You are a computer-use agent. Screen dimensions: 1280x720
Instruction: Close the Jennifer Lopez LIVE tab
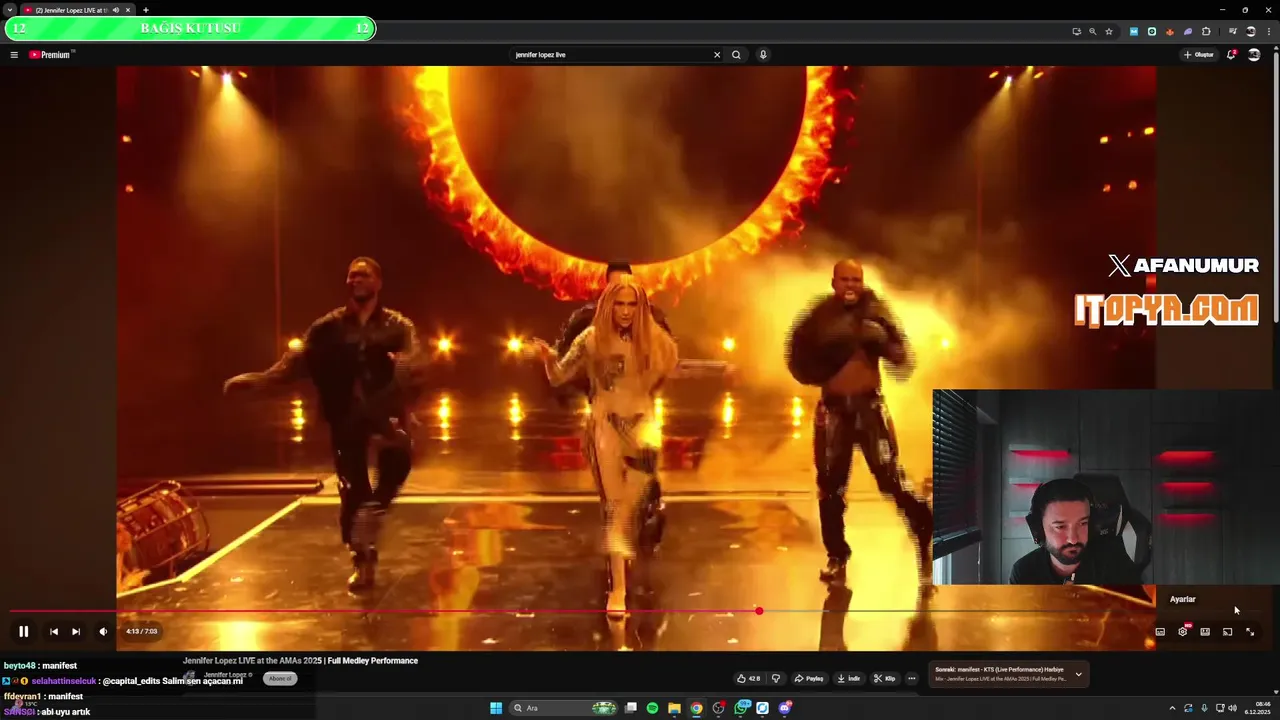point(128,10)
